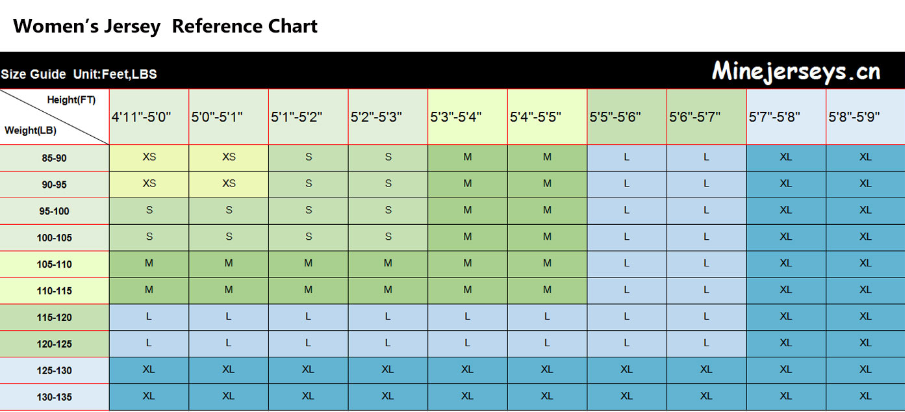Click the 105-110 weight row label

[x=54, y=264]
